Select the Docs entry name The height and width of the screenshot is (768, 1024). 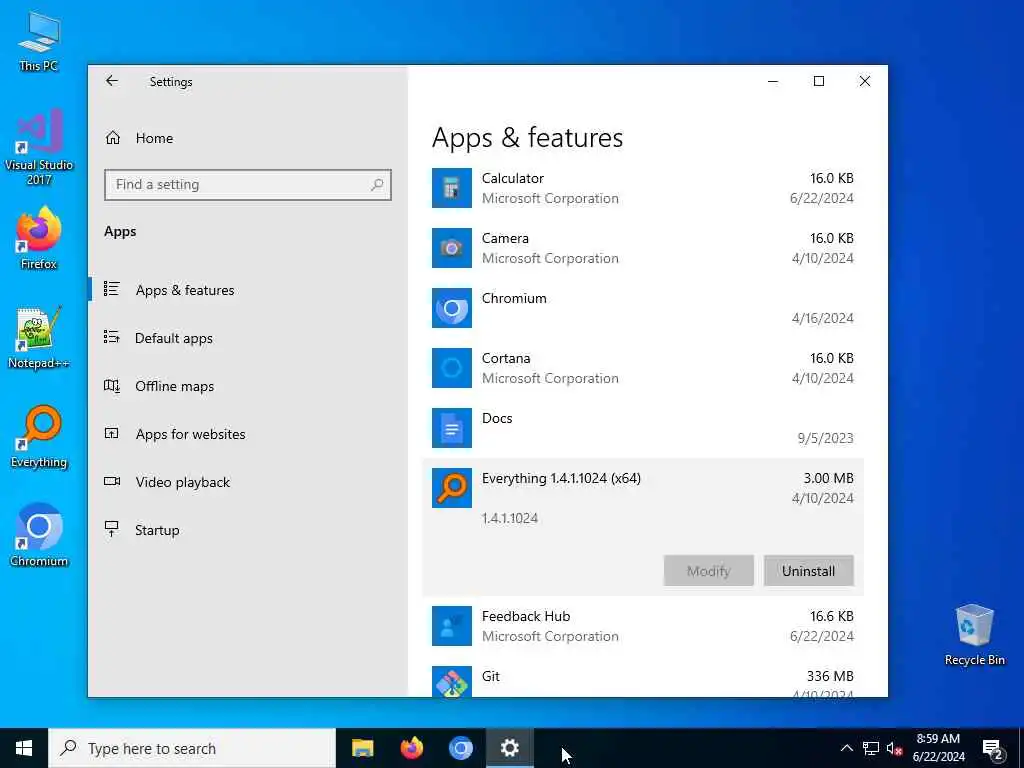click(497, 419)
